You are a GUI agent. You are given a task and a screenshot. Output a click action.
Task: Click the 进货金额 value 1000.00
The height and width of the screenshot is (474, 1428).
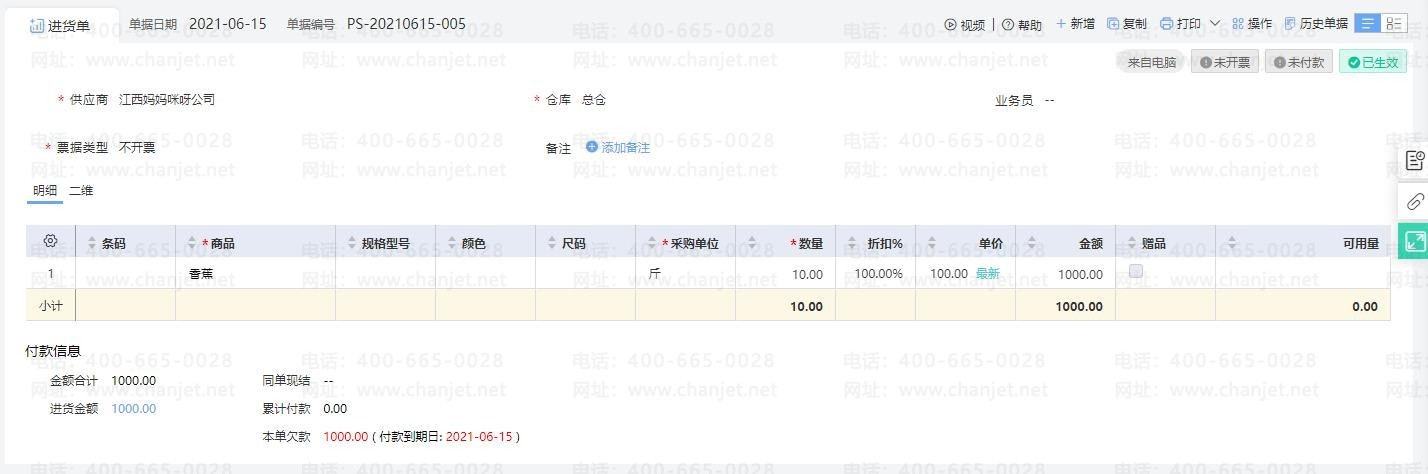pos(133,408)
